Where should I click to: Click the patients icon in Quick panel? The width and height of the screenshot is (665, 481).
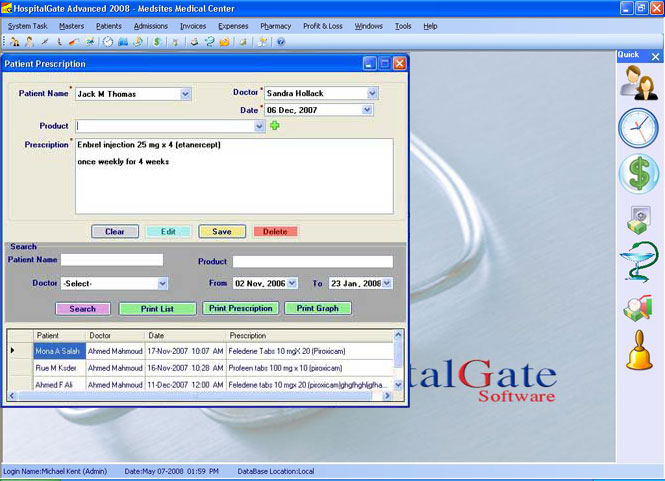(x=638, y=83)
